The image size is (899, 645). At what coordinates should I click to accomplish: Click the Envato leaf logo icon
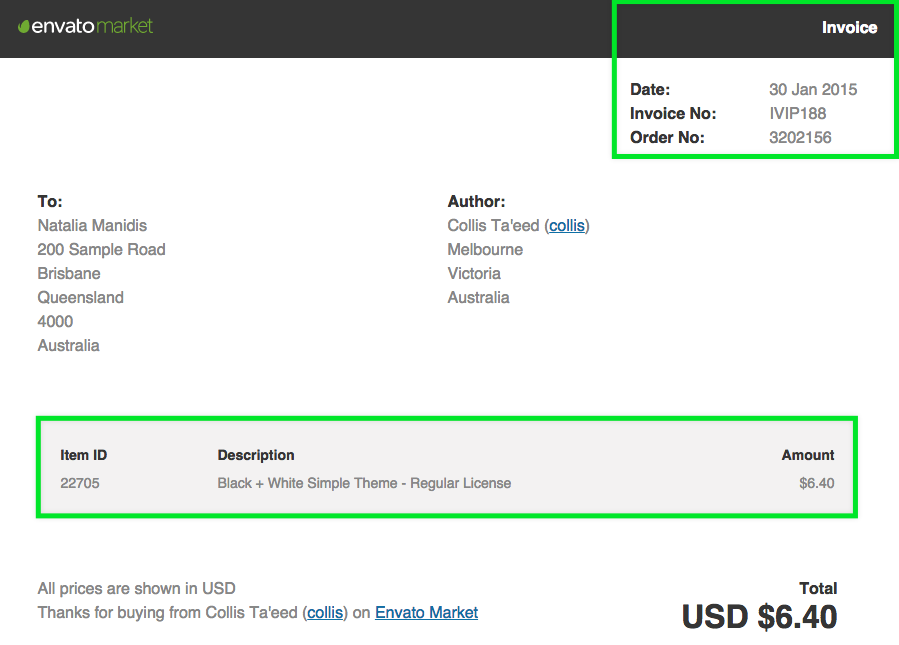(24, 26)
